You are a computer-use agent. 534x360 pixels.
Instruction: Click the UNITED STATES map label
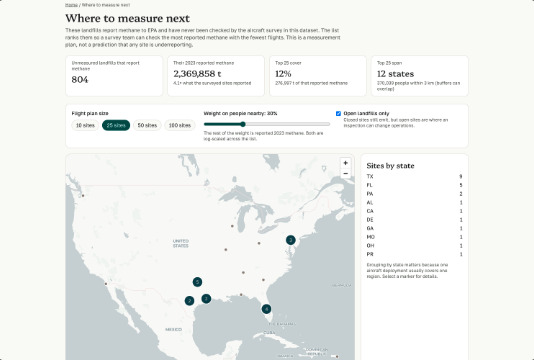(x=180, y=243)
